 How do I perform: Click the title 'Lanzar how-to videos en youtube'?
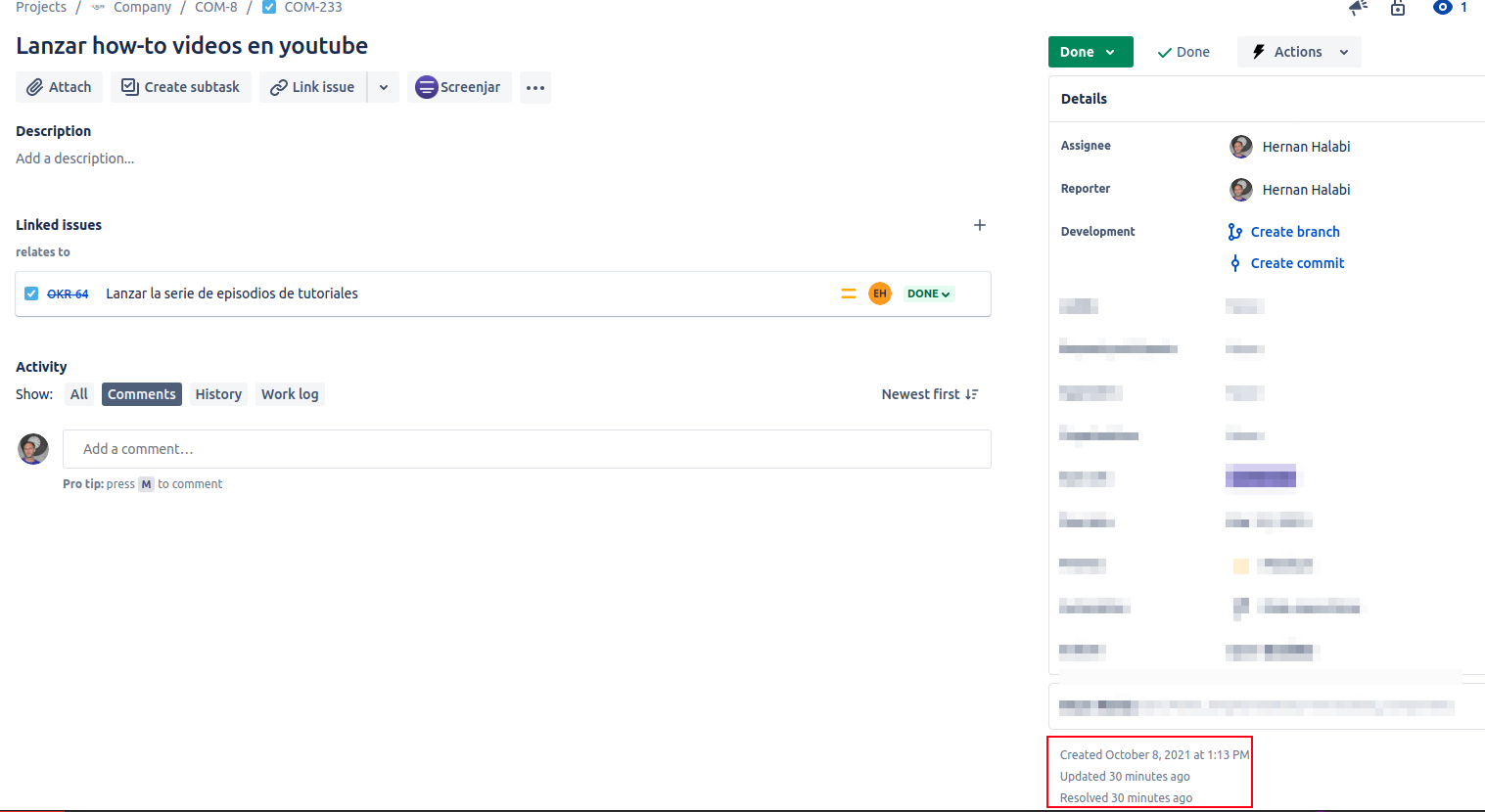[192, 46]
